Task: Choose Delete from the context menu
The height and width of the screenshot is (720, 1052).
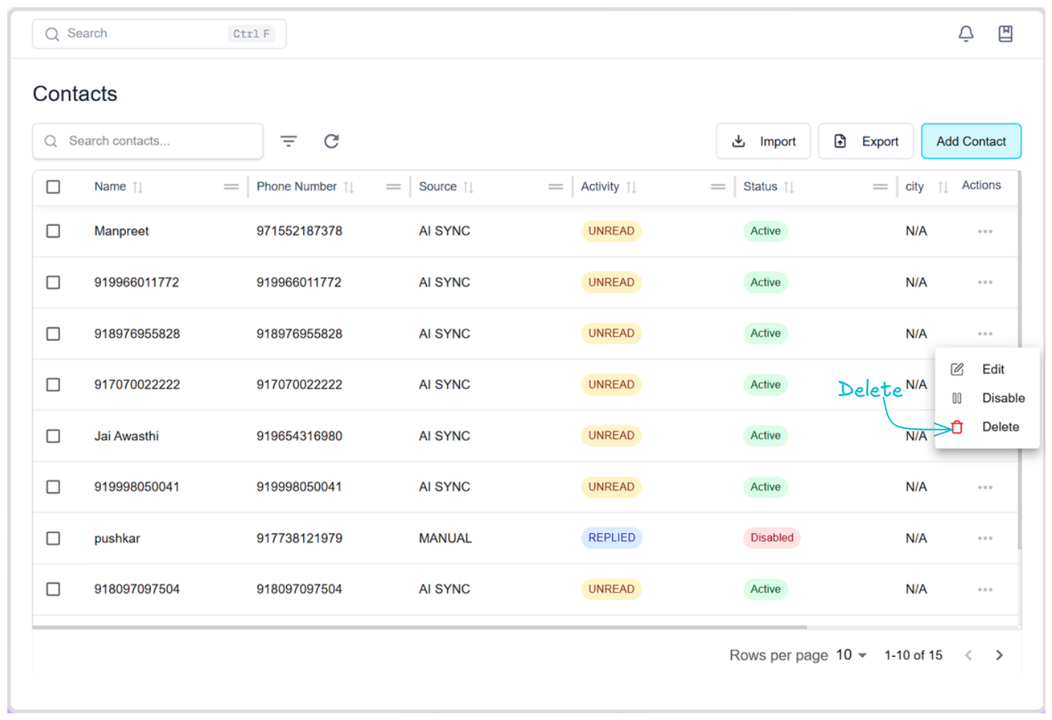Action: coord(999,427)
